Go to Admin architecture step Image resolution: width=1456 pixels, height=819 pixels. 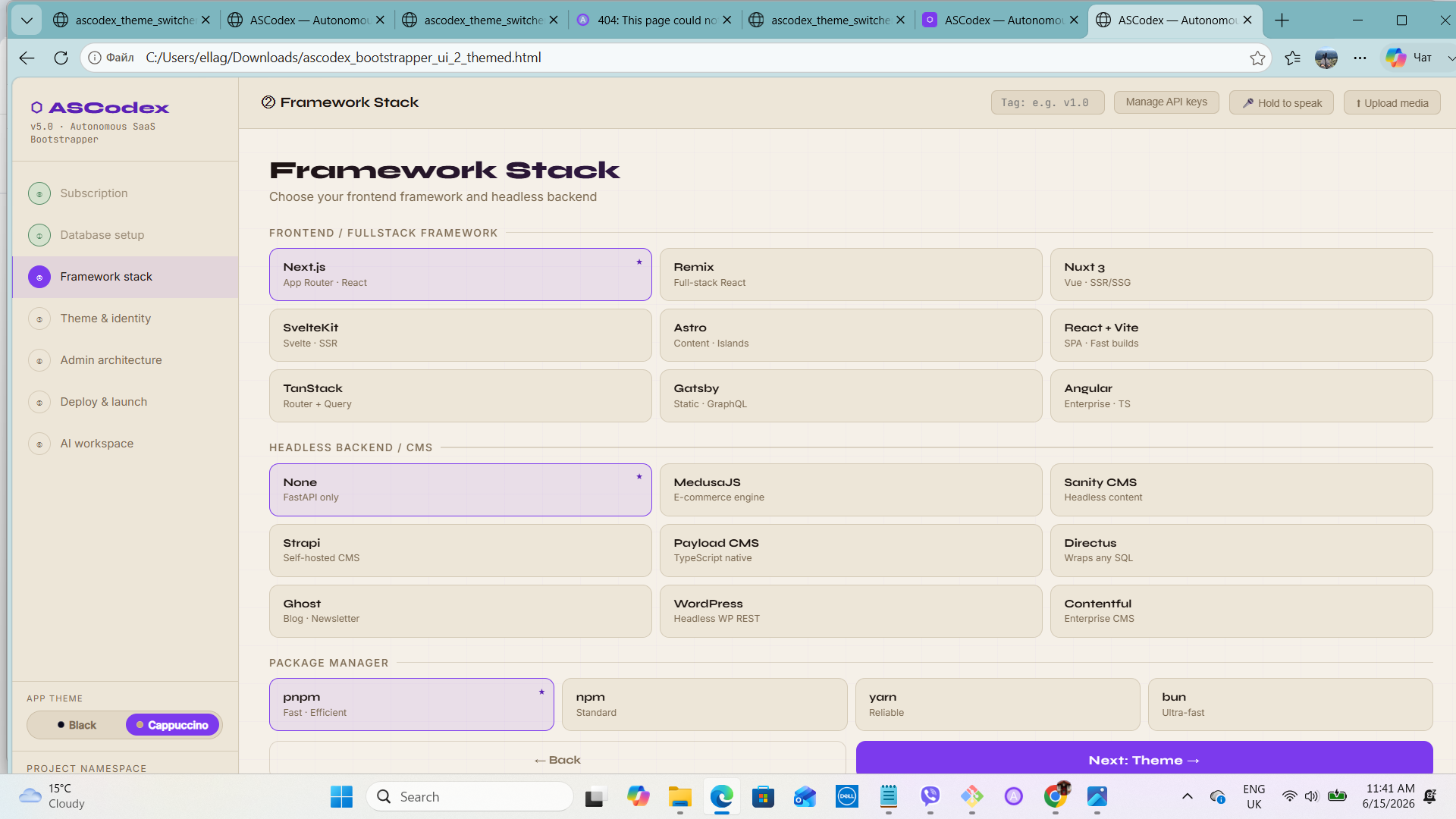(125, 360)
